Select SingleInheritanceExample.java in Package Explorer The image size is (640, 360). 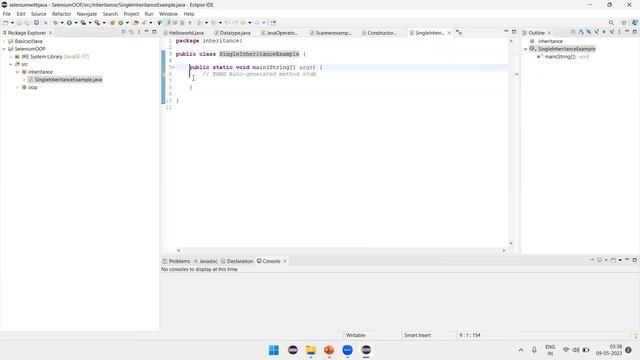click(65, 80)
